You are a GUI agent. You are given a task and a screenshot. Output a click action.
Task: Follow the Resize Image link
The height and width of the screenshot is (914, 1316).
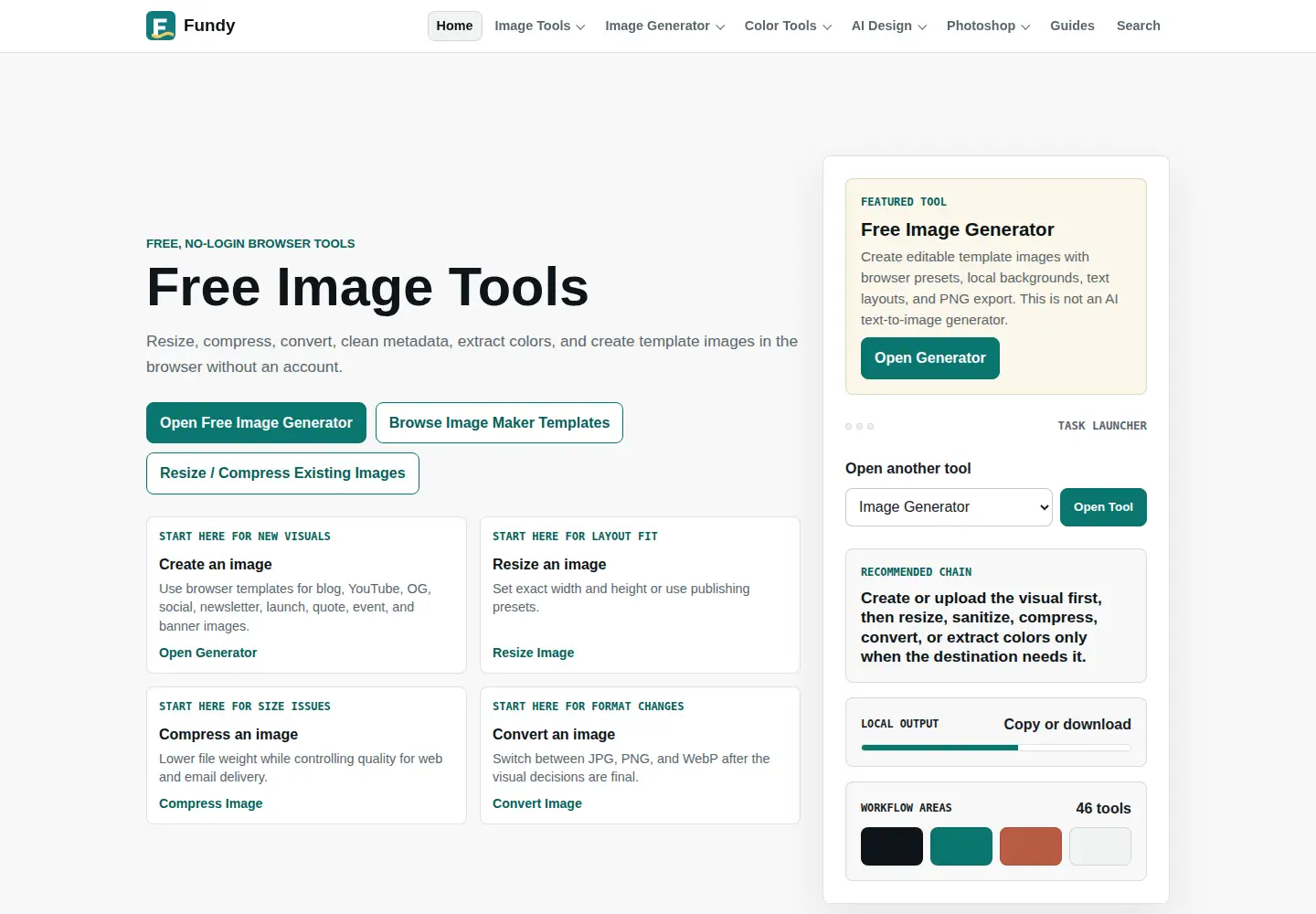533,653
